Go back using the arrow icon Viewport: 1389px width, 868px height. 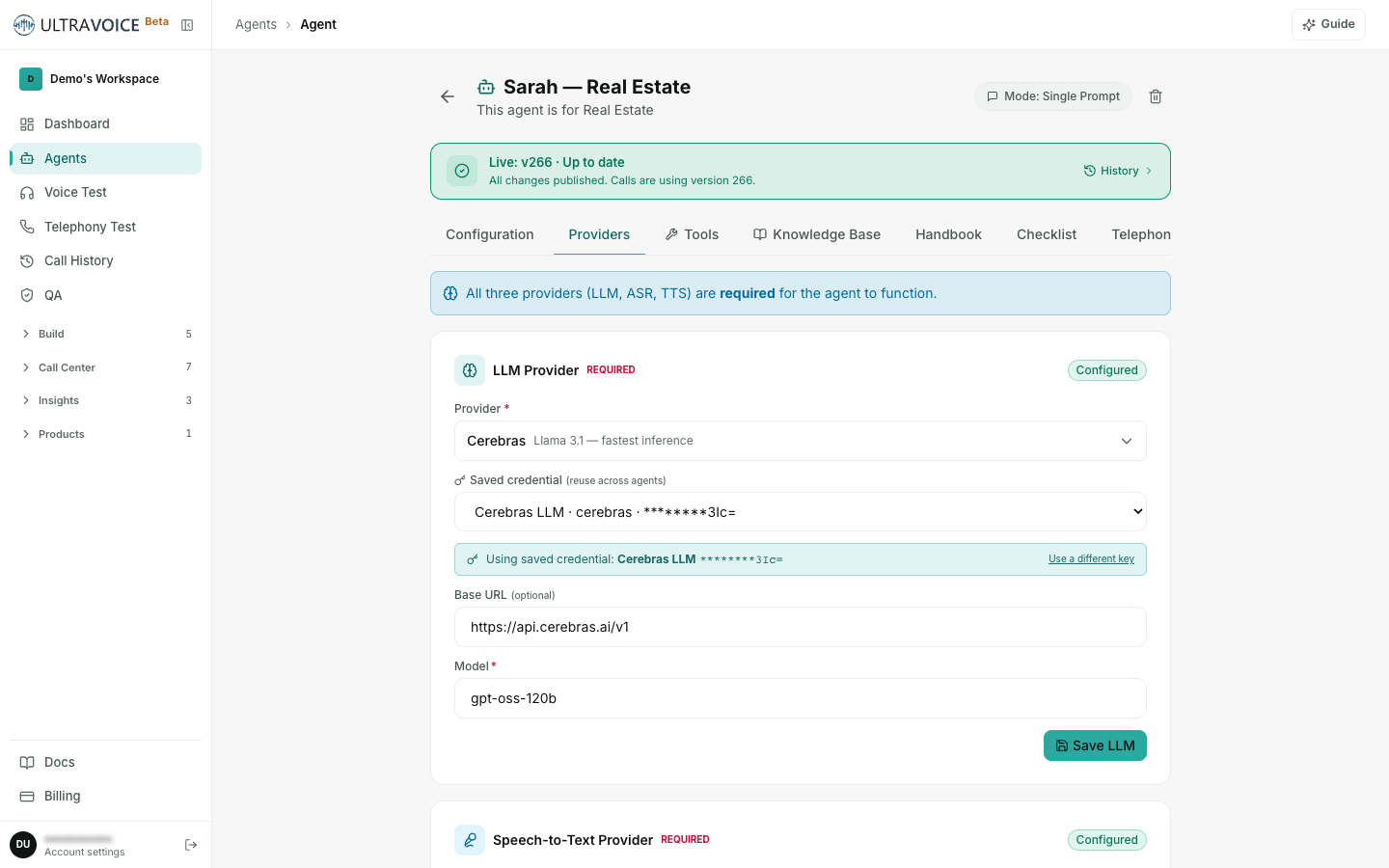click(448, 96)
